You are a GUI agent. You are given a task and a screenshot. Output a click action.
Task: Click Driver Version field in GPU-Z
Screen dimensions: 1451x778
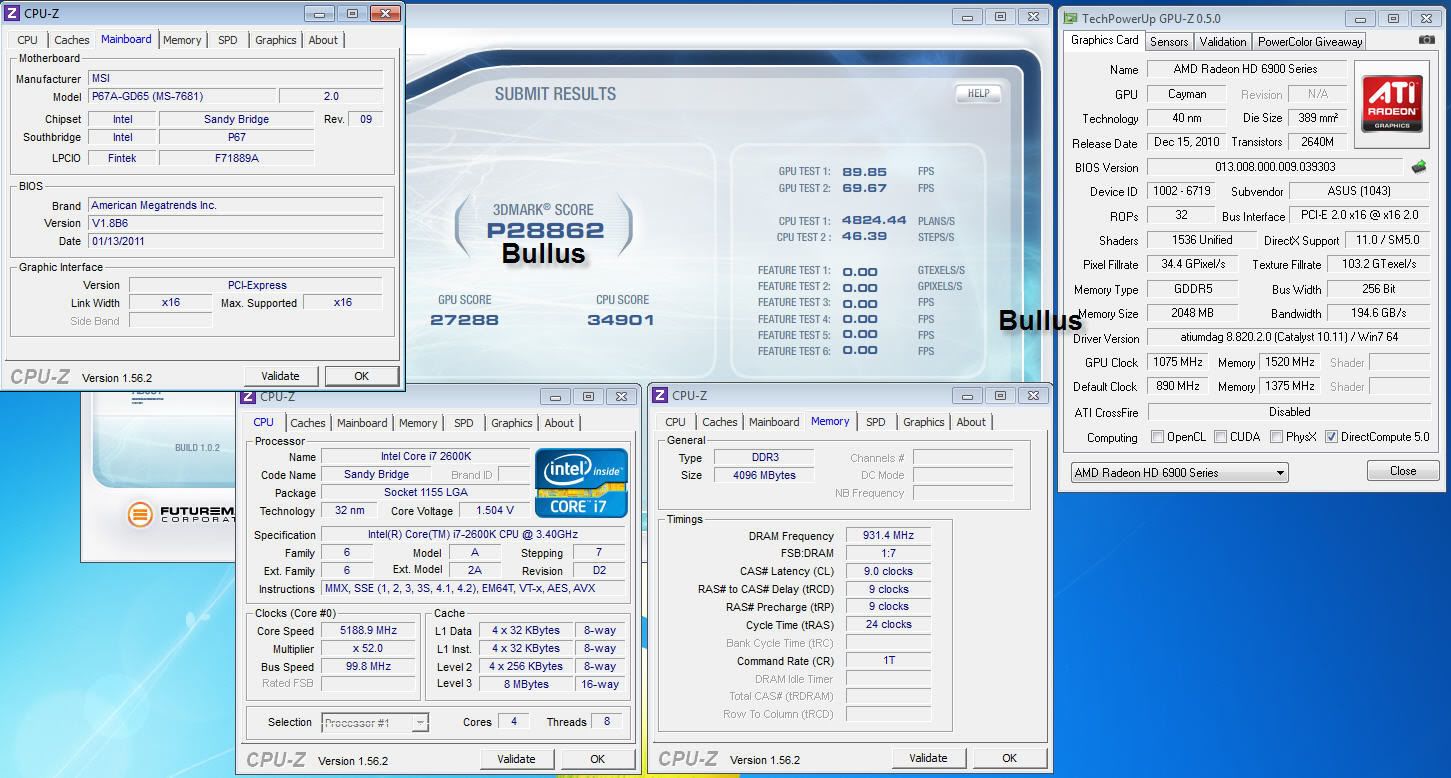[1288, 338]
